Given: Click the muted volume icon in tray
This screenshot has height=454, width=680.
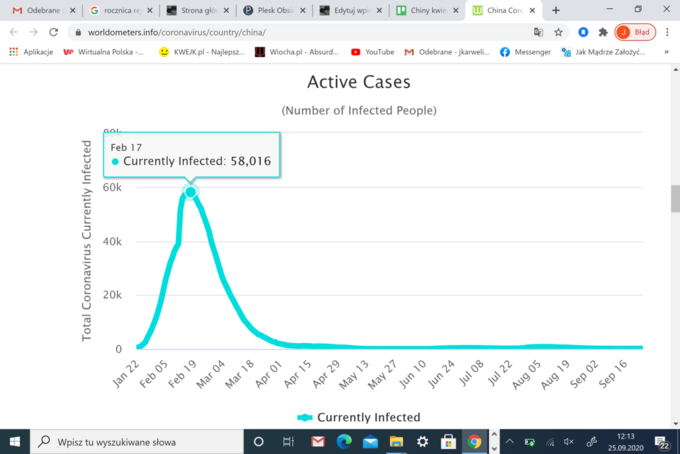Looking at the screenshot, I should 569,441.
